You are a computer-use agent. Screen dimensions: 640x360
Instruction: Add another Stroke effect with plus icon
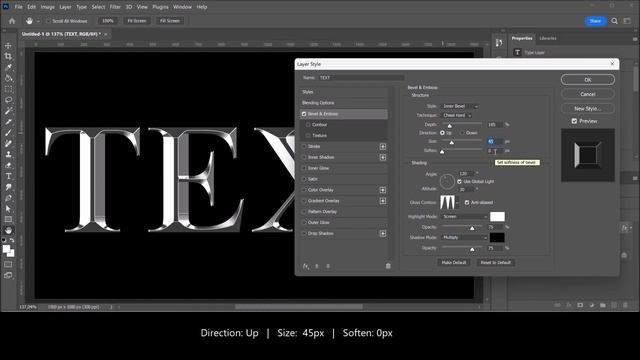coord(382,147)
